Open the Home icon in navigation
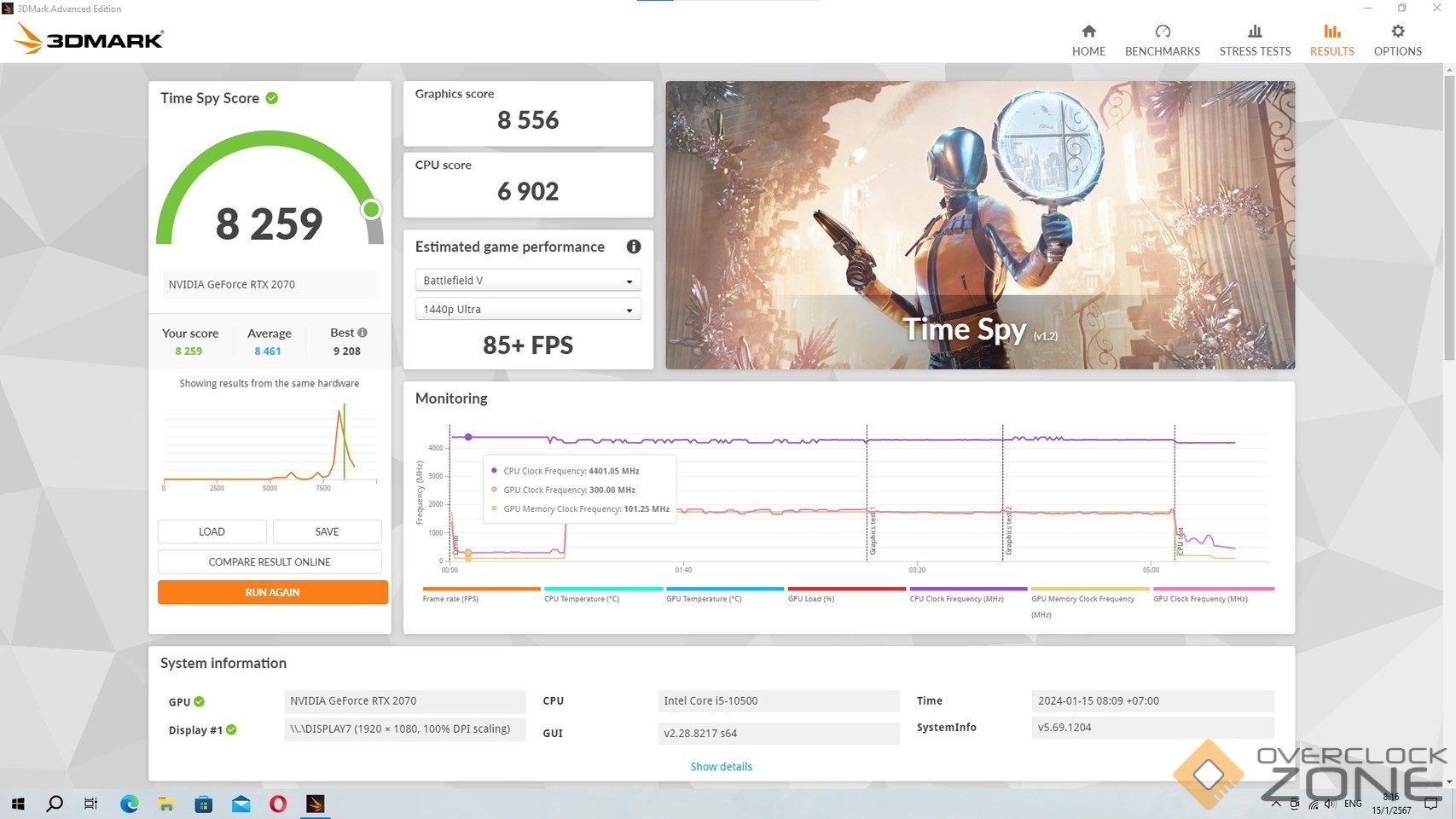This screenshot has height=819, width=1456. coord(1088,32)
